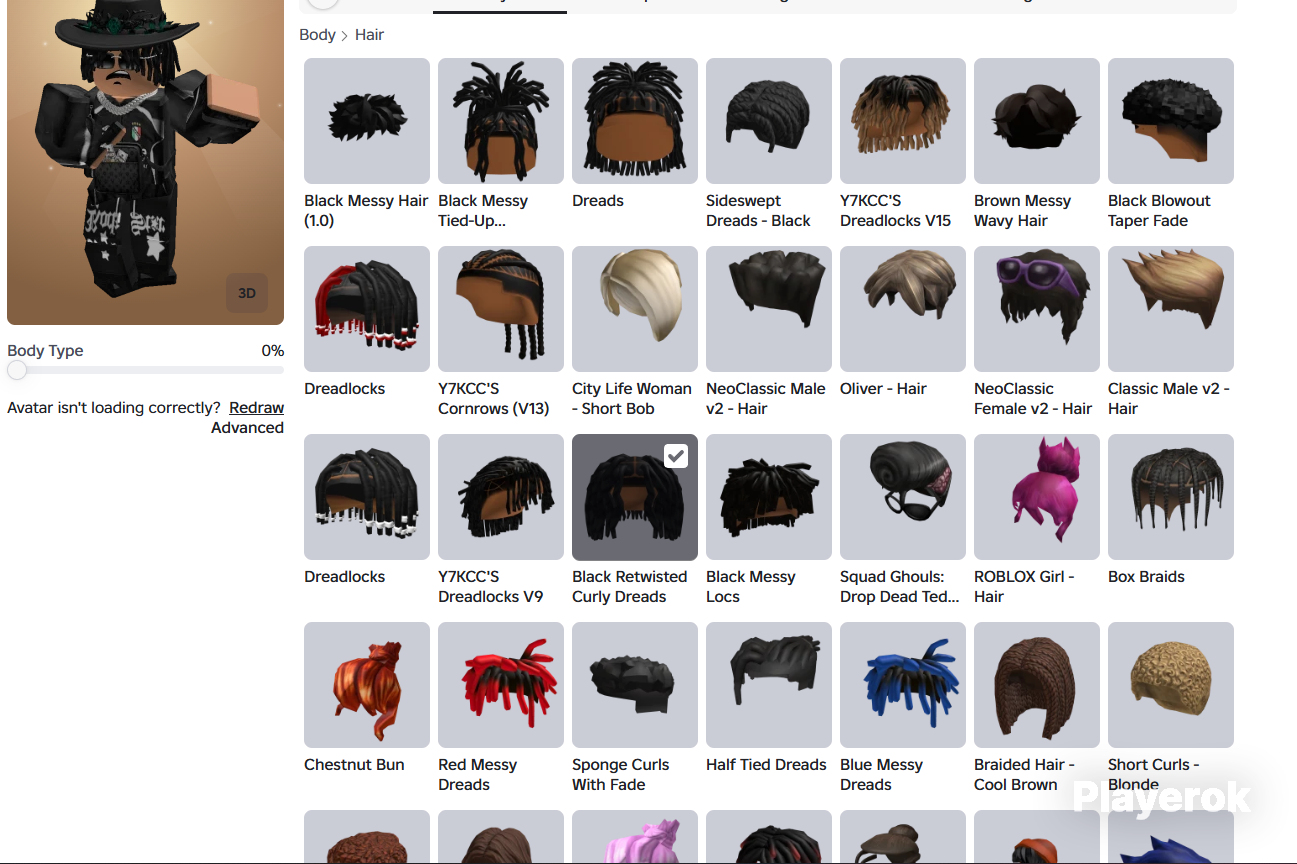The image size is (1297, 864).
Task: Equip Black Messy Hair (1.0) thumbnail
Action: (x=367, y=121)
